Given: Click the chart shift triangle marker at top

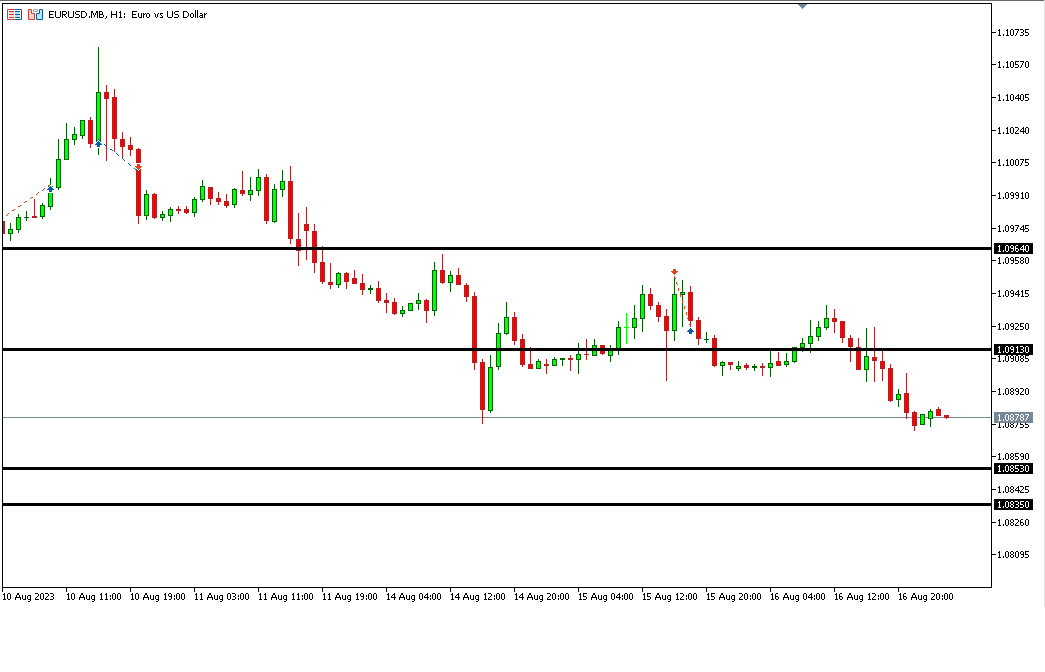Looking at the screenshot, I should tap(802, 6).
